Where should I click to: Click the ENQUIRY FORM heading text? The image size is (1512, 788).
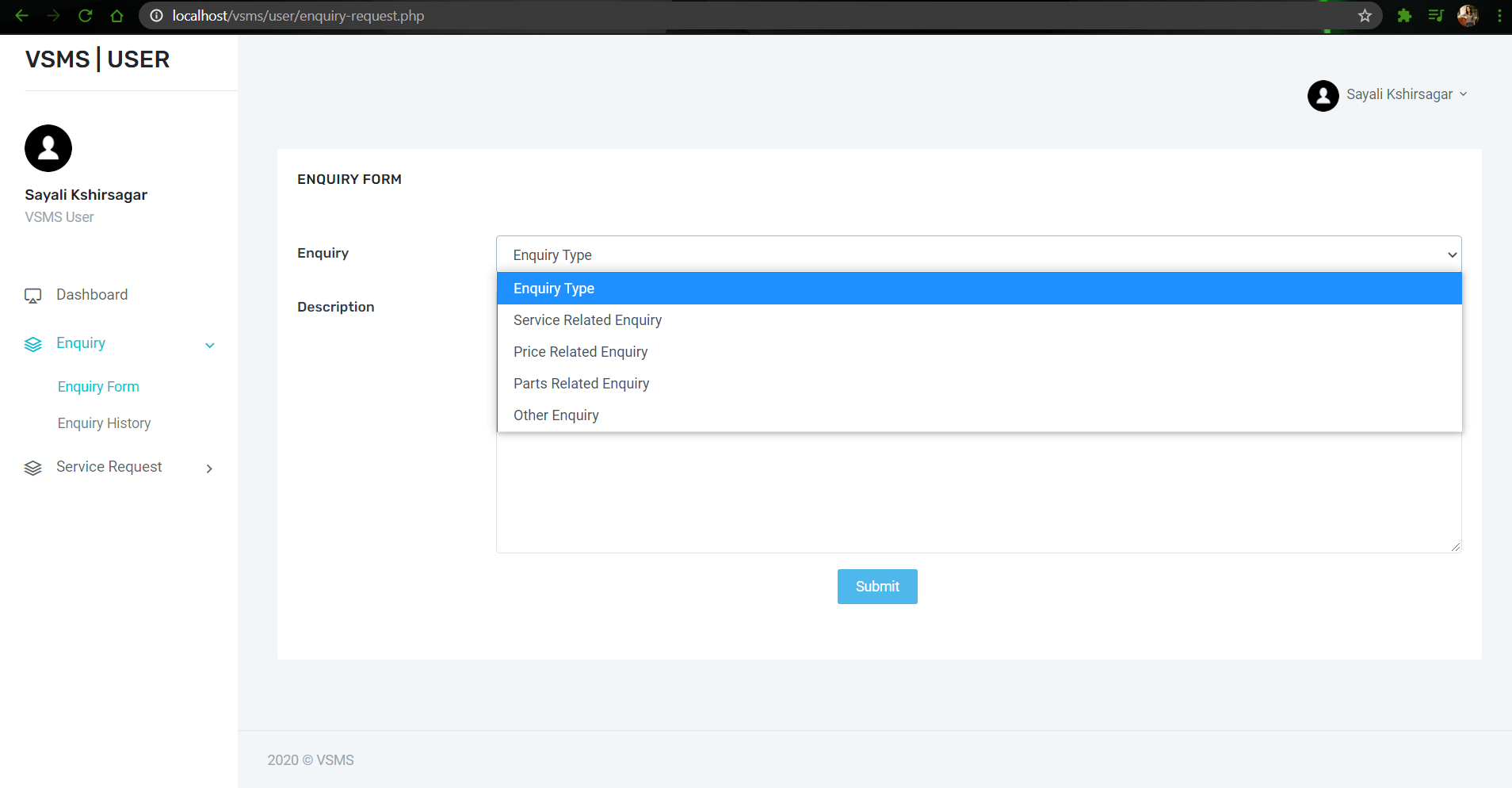349,179
